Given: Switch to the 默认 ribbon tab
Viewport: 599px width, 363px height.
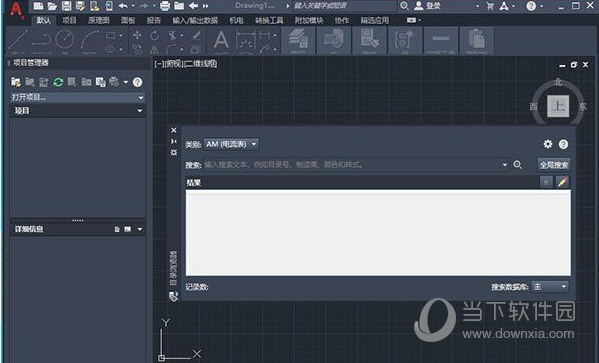Looking at the screenshot, I should [44, 20].
